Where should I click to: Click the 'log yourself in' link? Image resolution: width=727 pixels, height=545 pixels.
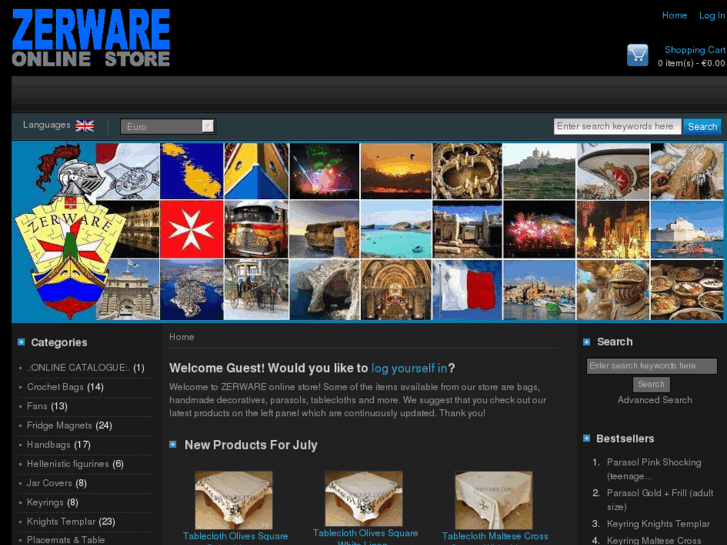pyautogui.click(x=409, y=368)
